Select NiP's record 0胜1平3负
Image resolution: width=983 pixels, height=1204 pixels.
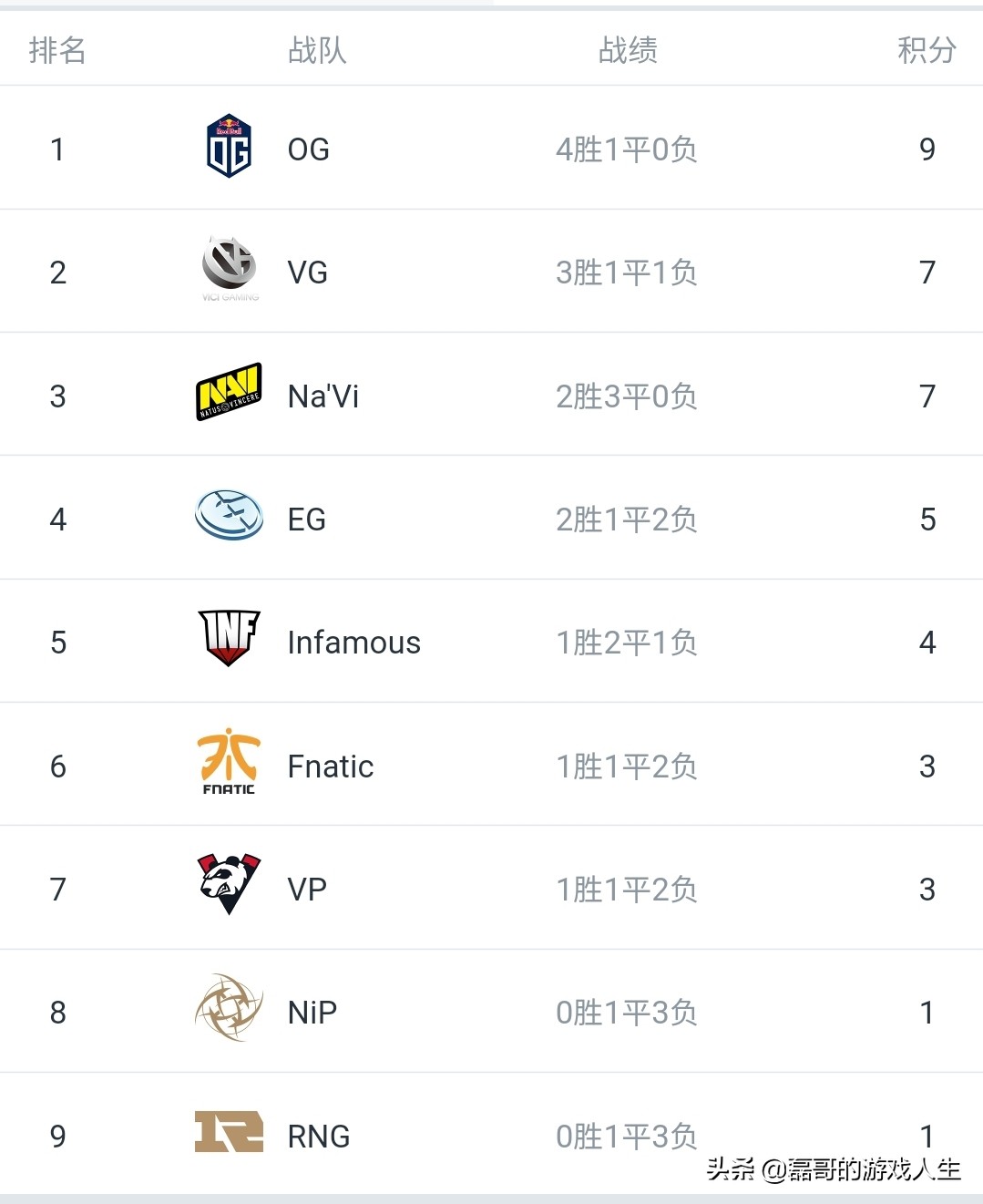[x=627, y=1013]
